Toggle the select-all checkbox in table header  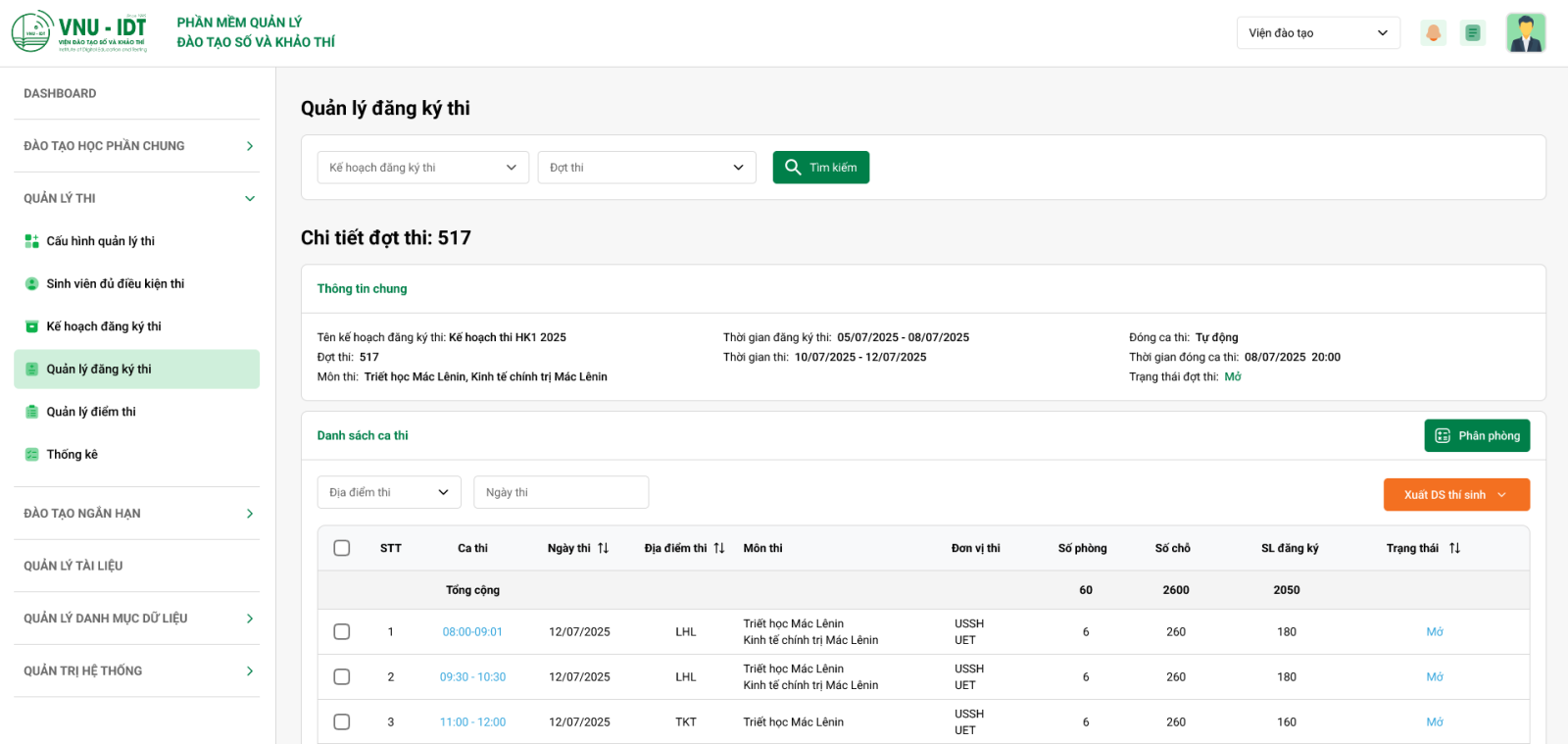(x=342, y=548)
